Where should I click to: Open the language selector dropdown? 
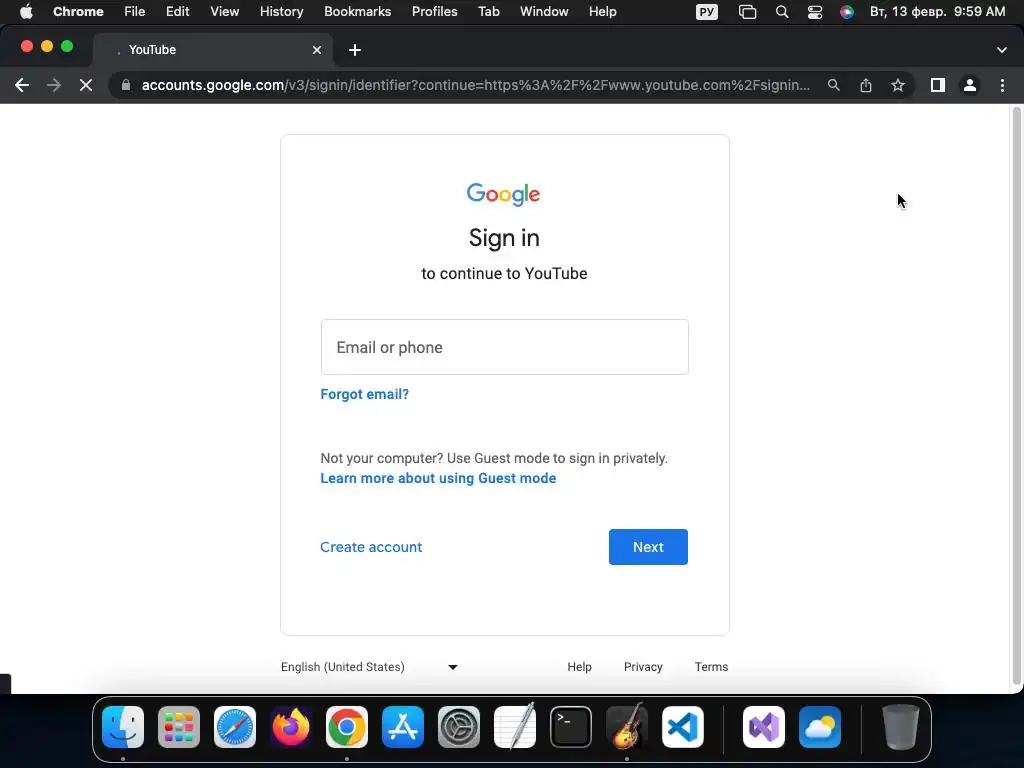coord(369,667)
